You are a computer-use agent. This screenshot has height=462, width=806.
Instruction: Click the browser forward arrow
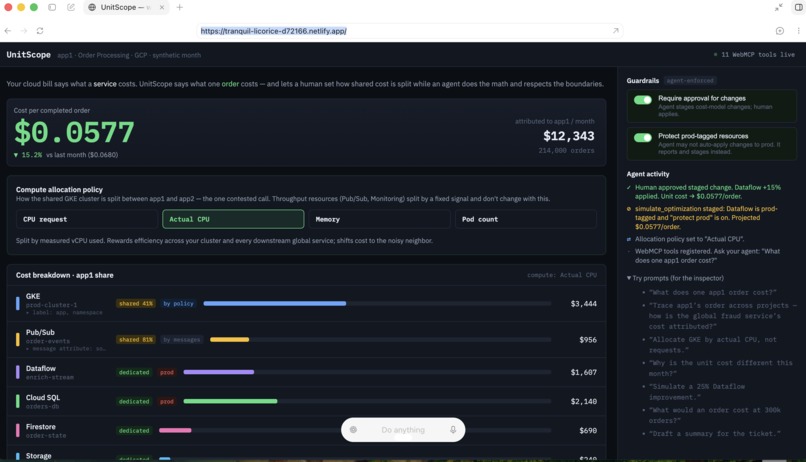pos(24,31)
